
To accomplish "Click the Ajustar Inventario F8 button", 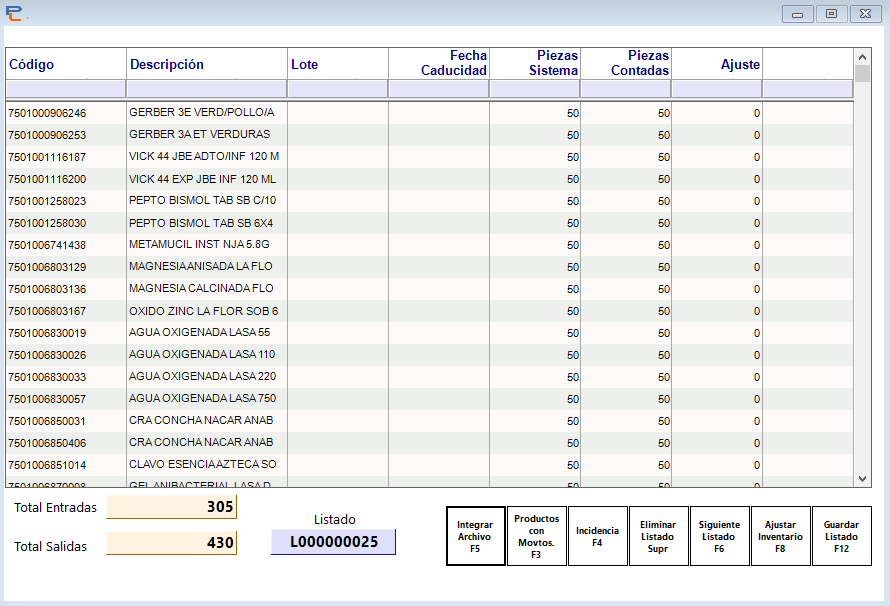I will [781, 535].
